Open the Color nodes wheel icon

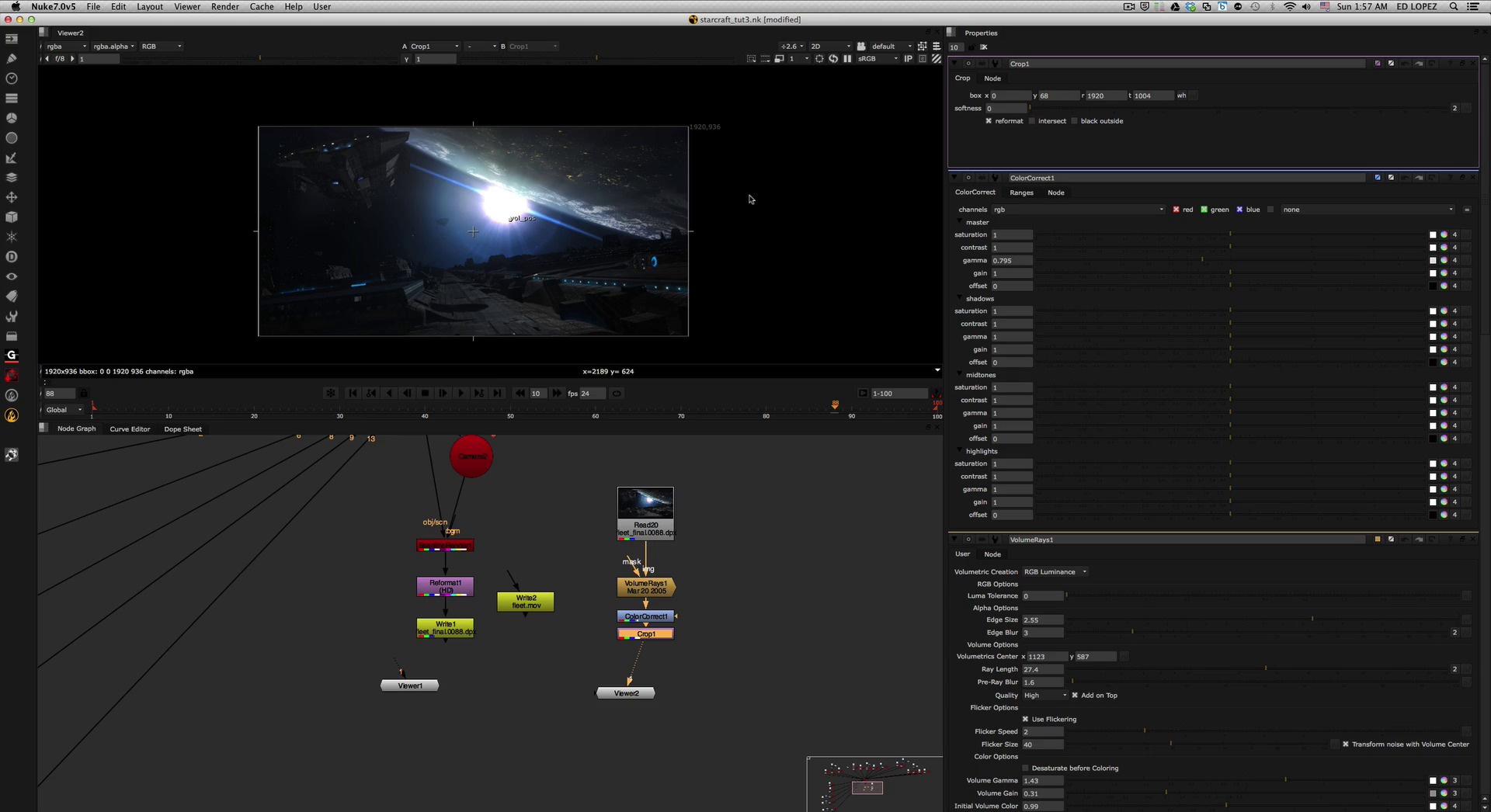12,118
